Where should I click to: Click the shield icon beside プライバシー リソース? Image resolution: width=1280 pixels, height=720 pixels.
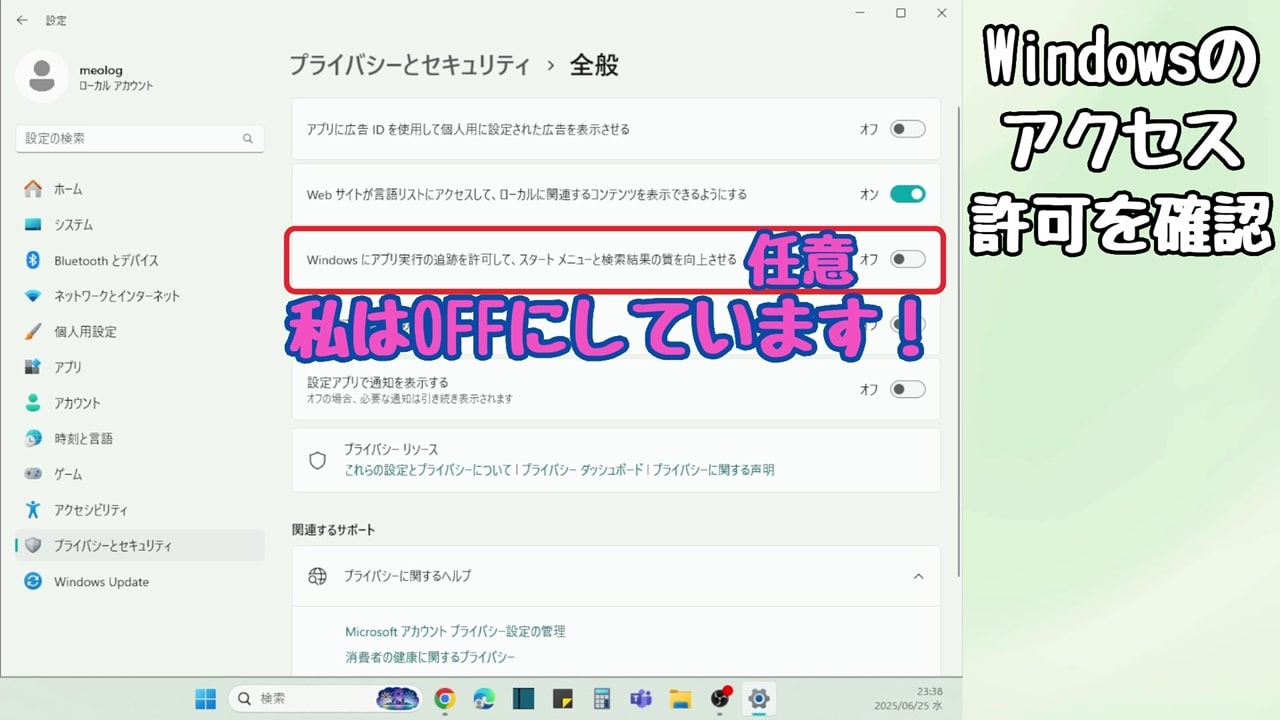click(318, 460)
